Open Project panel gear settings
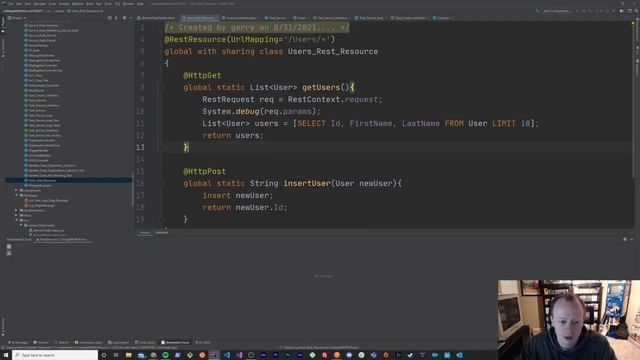 (124, 18)
